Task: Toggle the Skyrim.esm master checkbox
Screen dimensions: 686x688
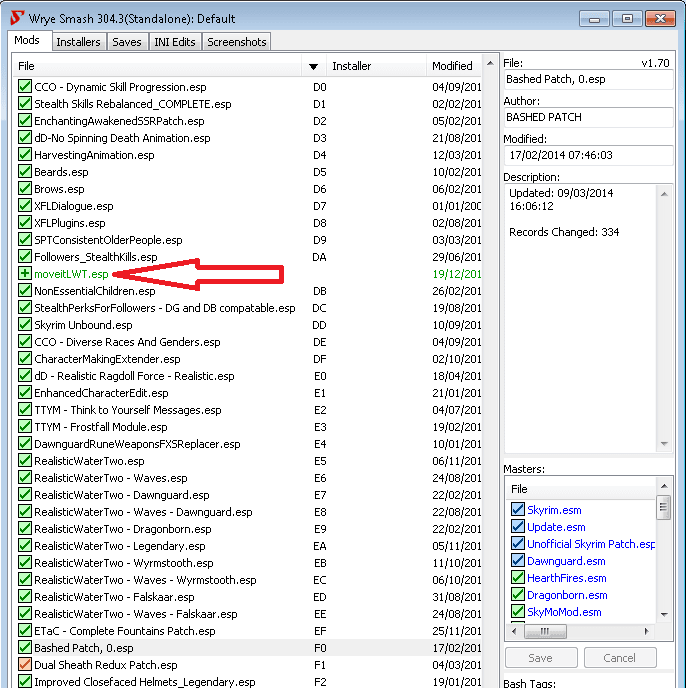Action: (x=518, y=509)
